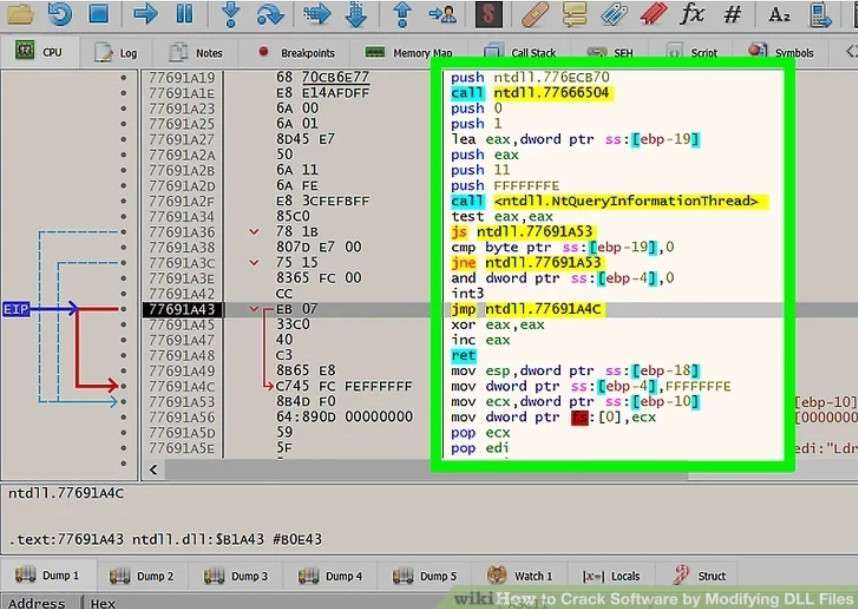Step over the next instruction
The image size is (858, 609).
(x=270, y=14)
